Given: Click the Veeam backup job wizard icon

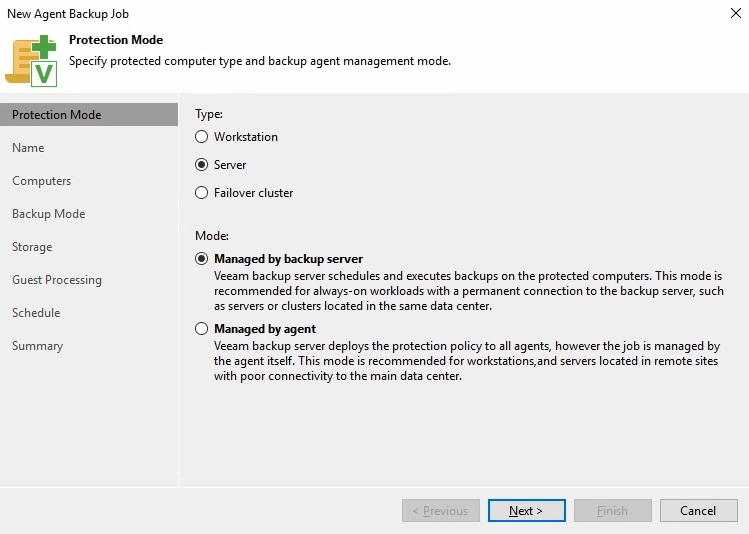Looking at the screenshot, I should click(x=32, y=58).
